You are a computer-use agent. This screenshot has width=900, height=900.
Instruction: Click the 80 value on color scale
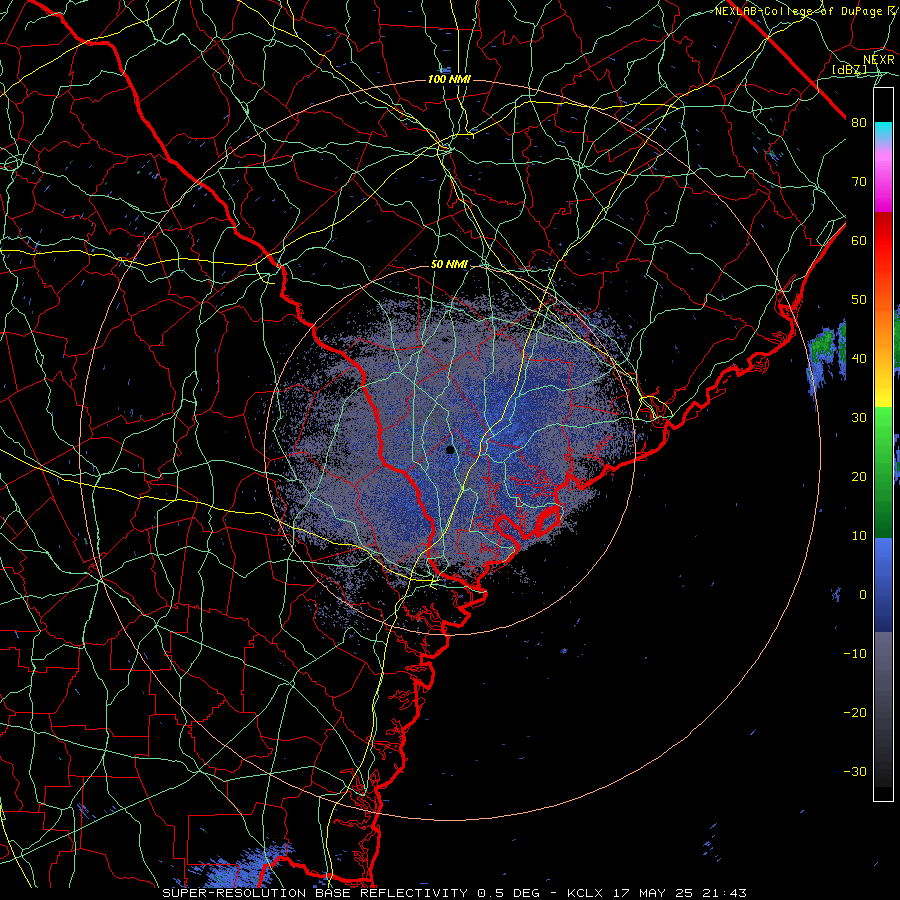859,123
